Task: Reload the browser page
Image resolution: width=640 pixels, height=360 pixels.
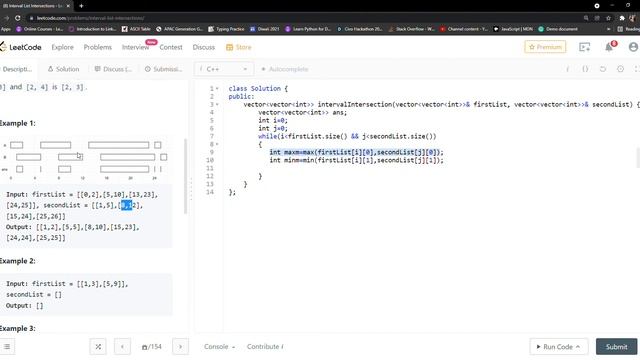Action: 18,18
